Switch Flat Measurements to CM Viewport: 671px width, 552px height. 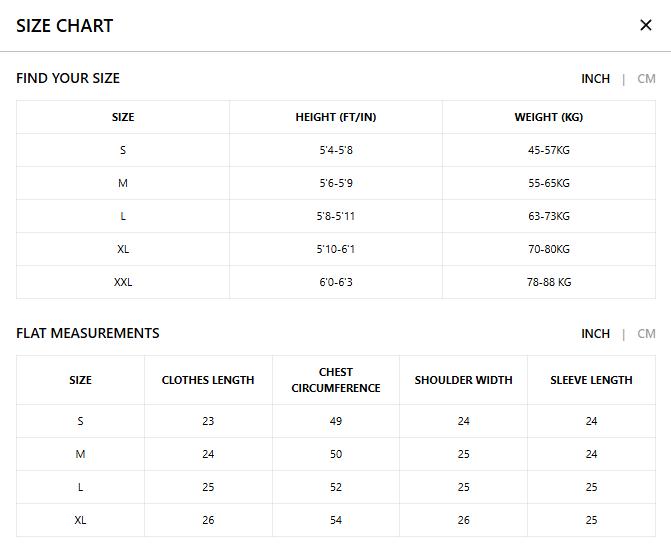[646, 334]
